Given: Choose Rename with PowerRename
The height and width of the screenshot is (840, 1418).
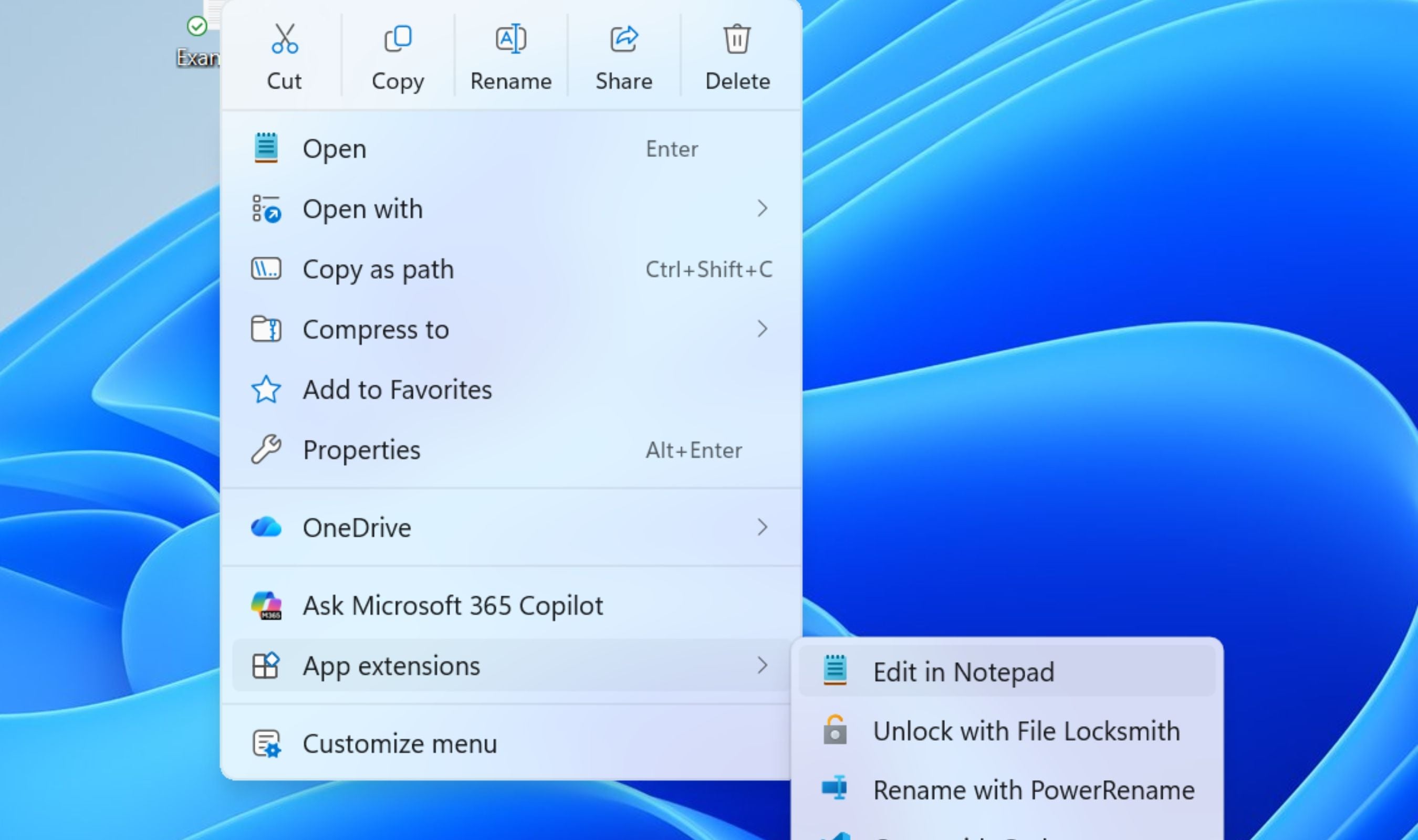Looking at the screenshot, I should pos(1007,789).
